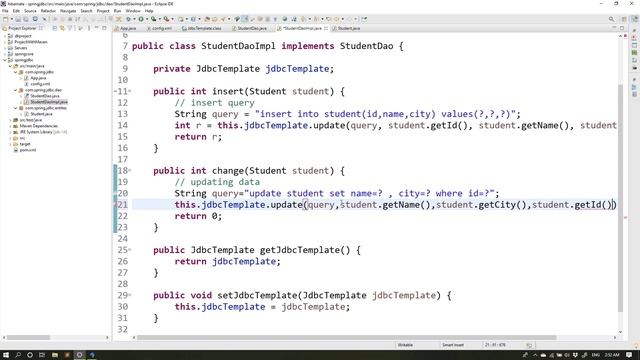Open the Debug dropdown arrow
The height and width of the screenshot is (360, 640).
click(134, 19)
